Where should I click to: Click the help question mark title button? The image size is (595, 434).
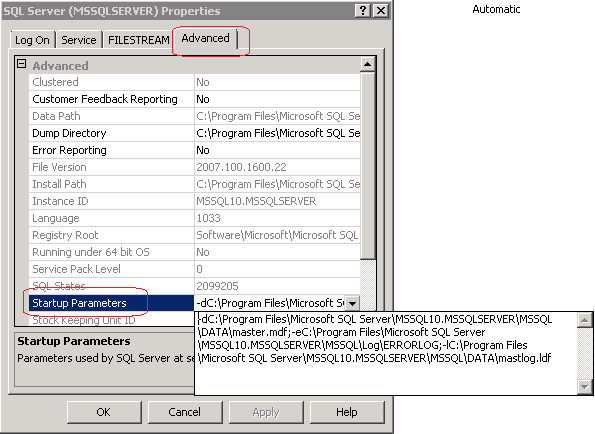pos(362,11)
